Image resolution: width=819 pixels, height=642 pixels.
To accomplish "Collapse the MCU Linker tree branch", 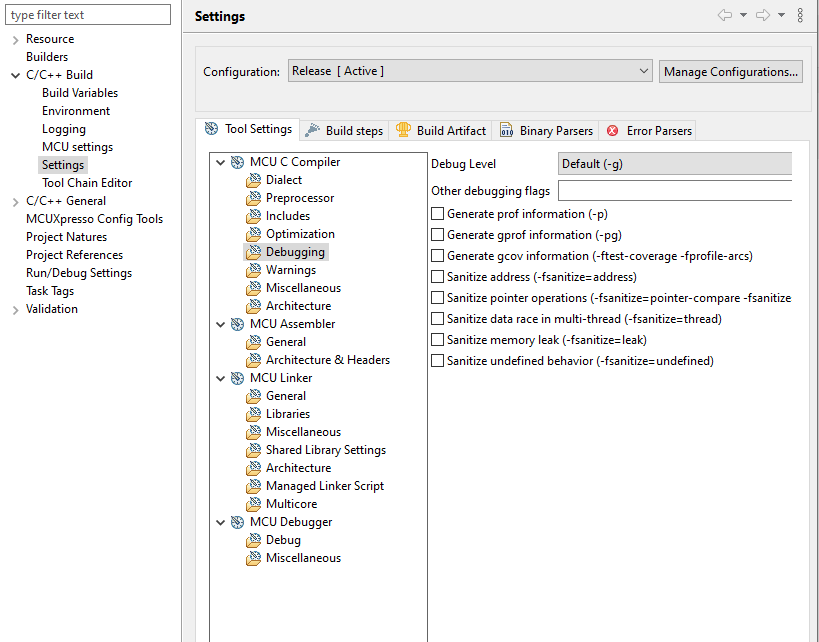I will [x=220, y=377].
